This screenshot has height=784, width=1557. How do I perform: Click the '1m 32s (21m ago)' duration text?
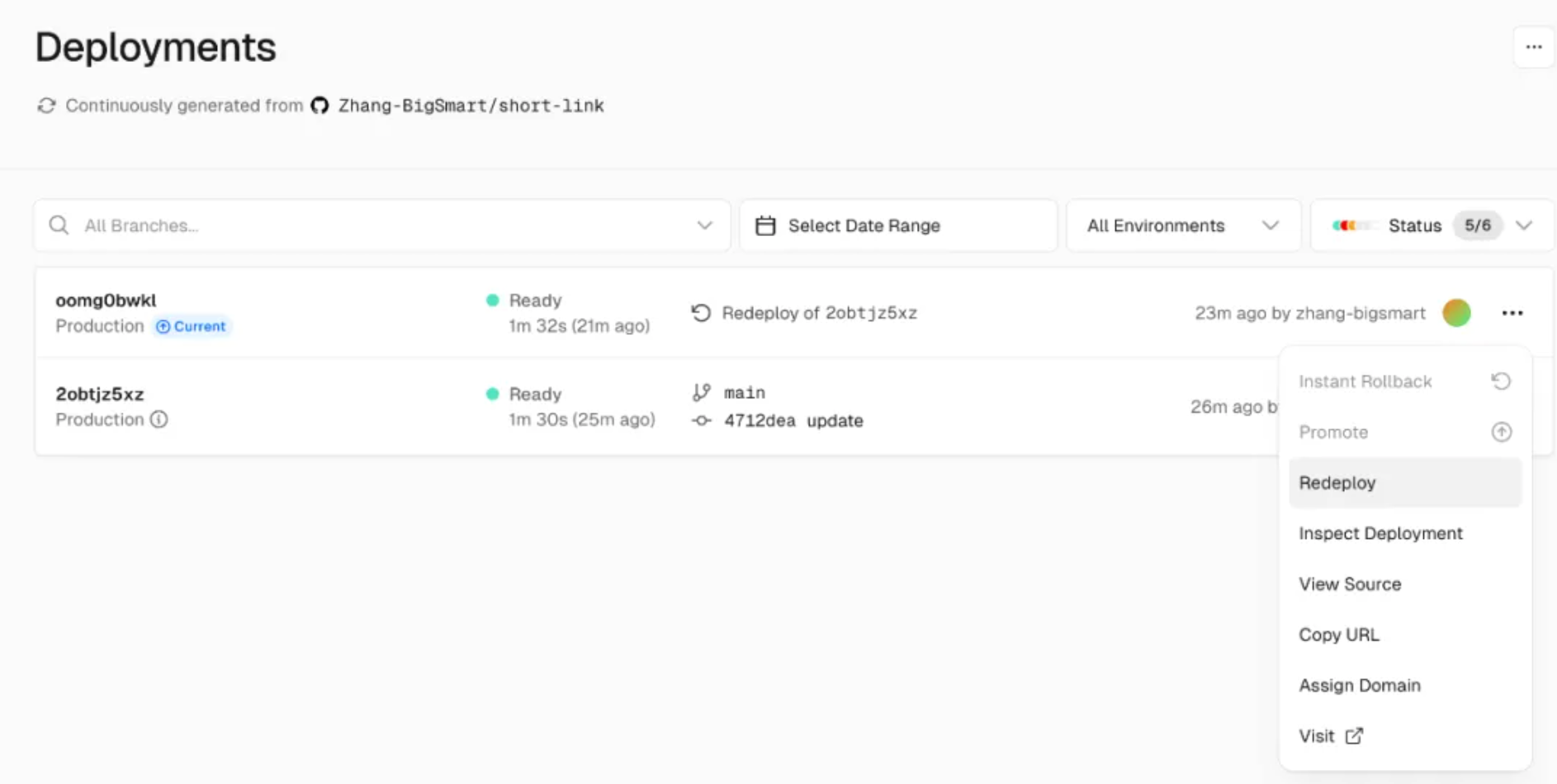pos(579,326)
